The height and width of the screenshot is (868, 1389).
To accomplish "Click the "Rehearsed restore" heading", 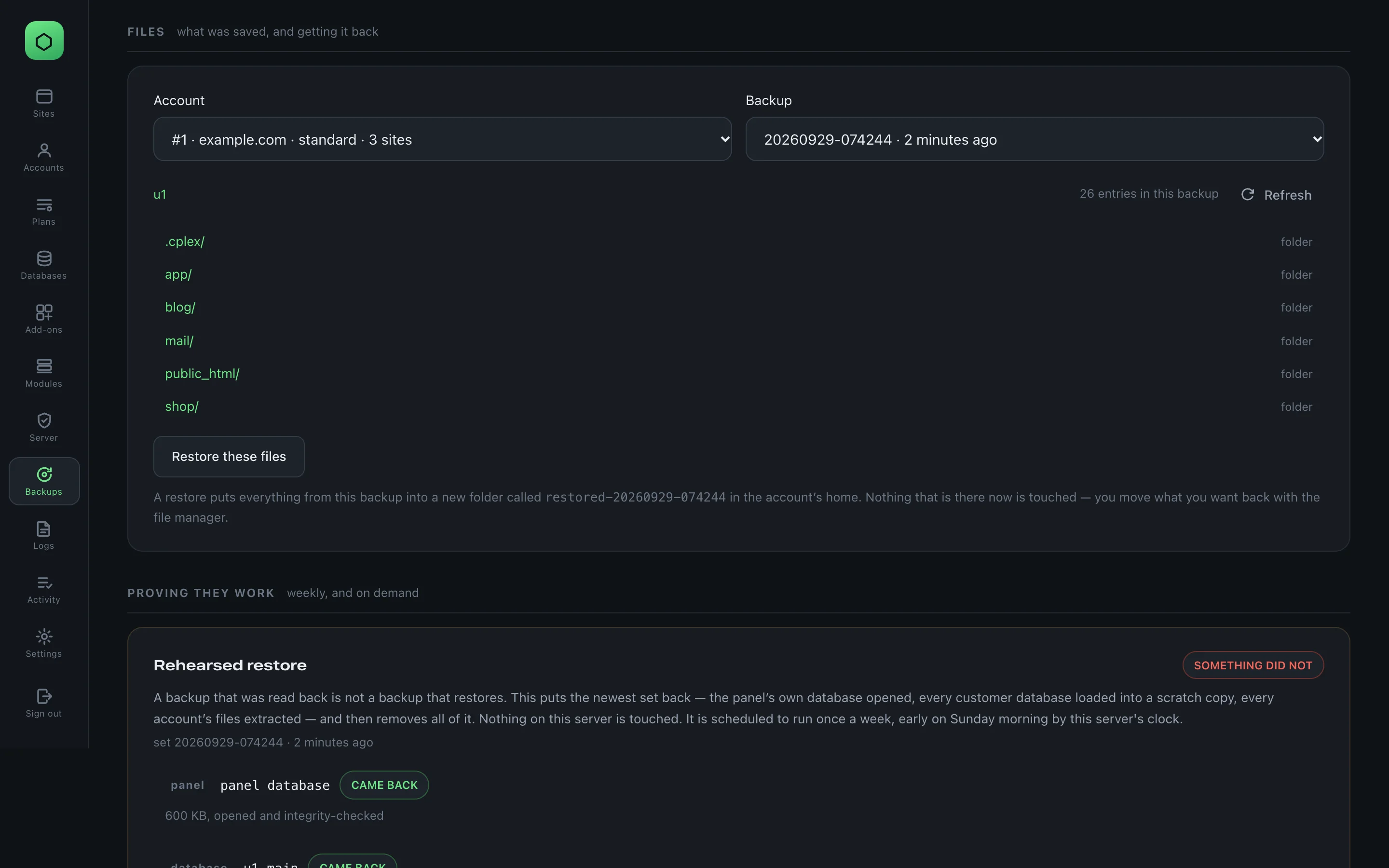I will [x=230, y=665].
